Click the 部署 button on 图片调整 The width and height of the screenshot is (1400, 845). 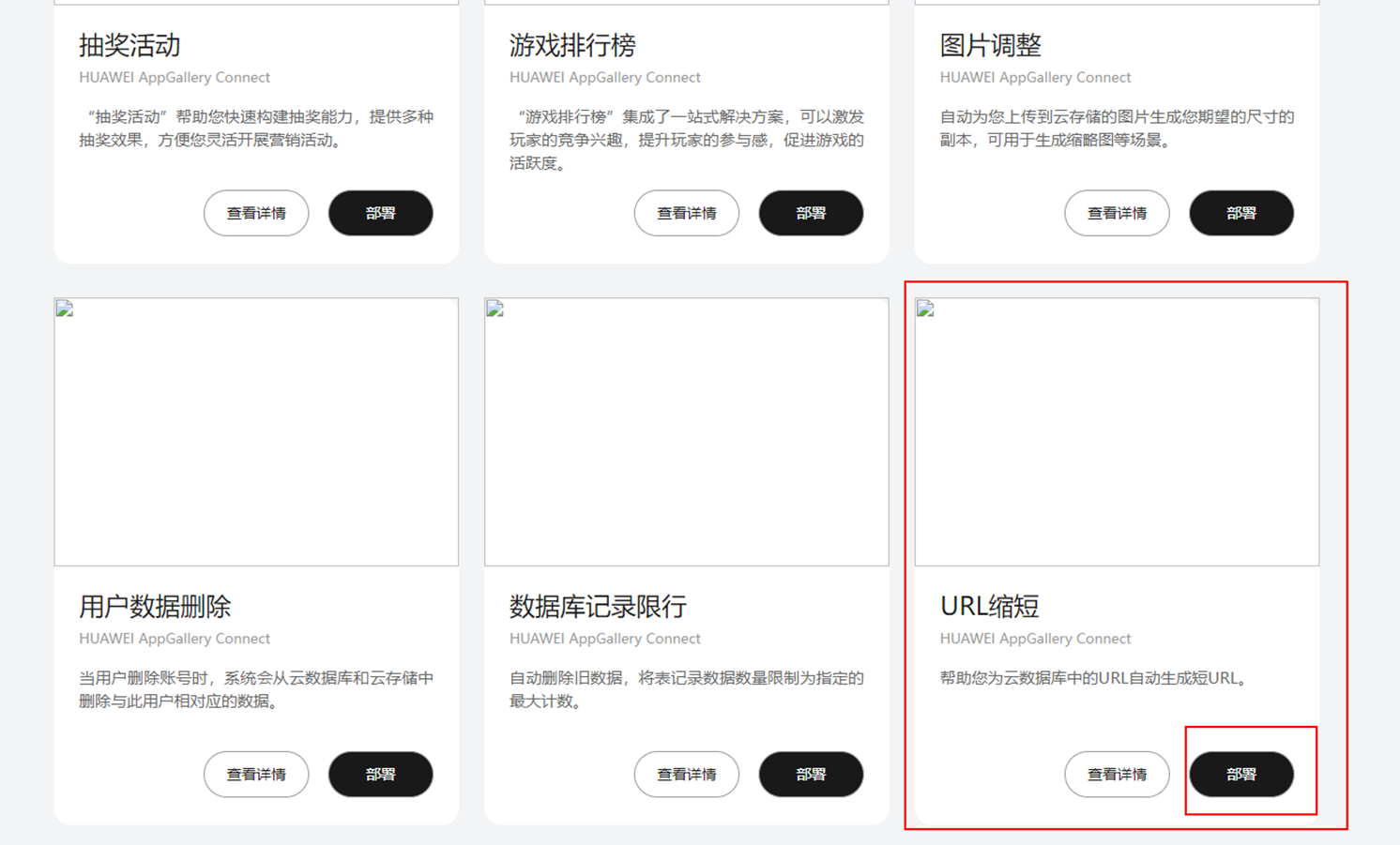pyautogui.click(x=1240, y=213)
